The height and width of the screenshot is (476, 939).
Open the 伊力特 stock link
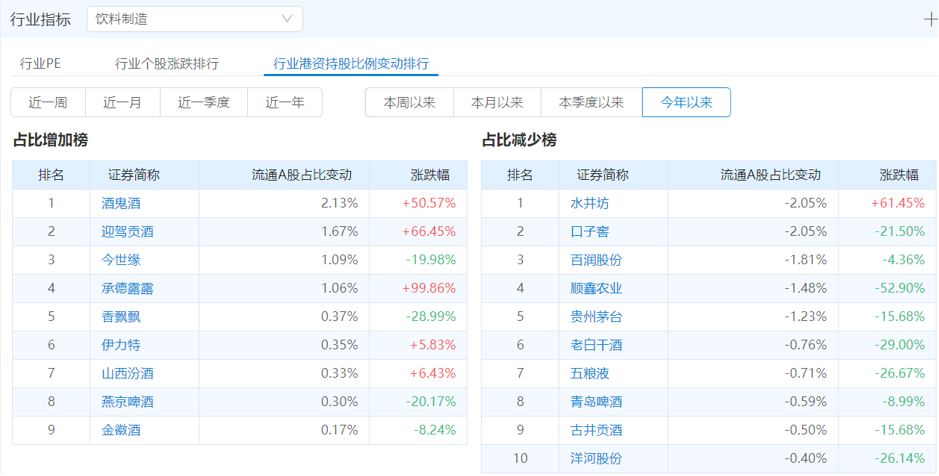[x=121, y=345]
